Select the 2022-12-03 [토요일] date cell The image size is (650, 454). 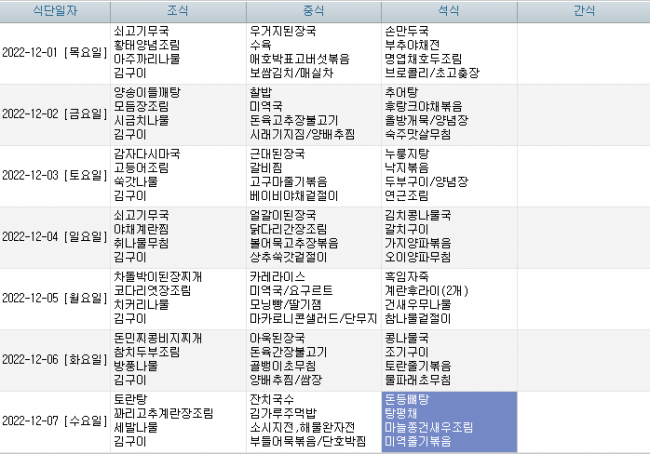point(55,176)
